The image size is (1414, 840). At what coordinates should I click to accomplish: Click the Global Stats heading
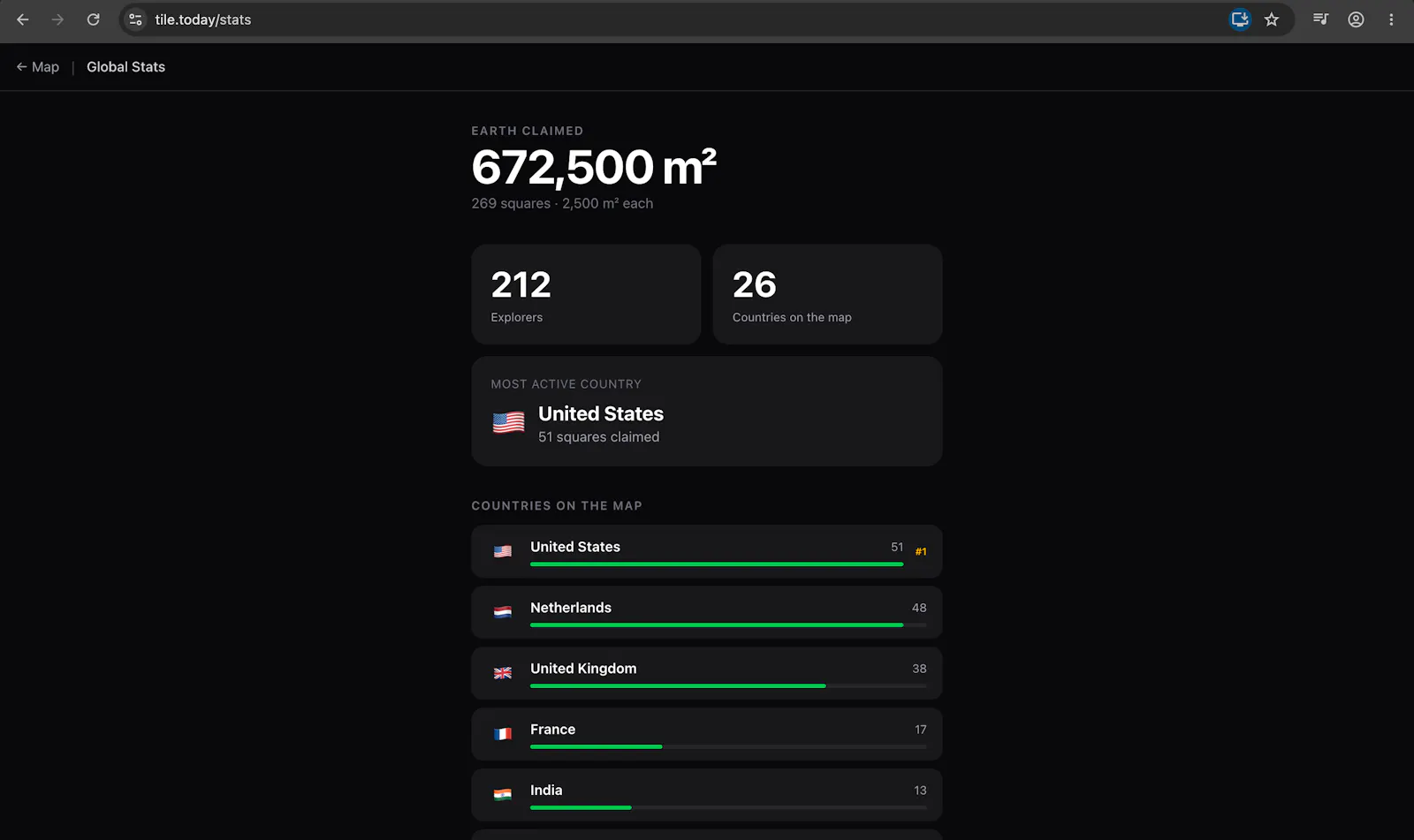(x=125, y=67)
